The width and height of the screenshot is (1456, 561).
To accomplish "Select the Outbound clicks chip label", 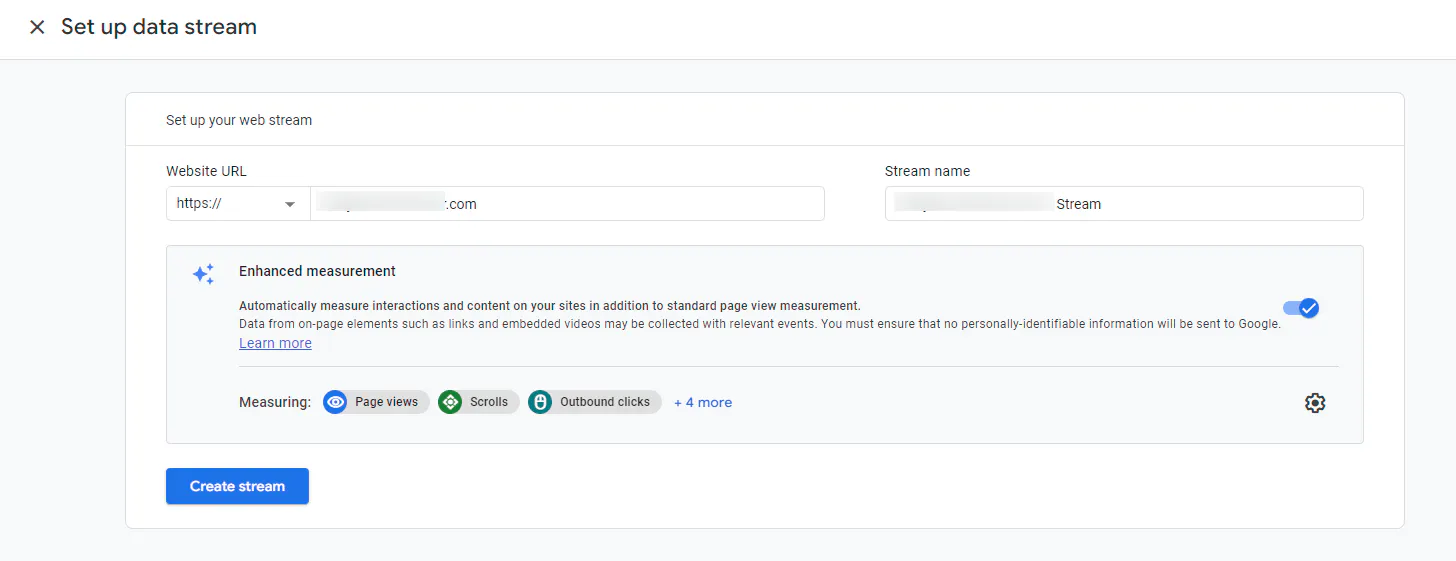I will tap(604, 402).
